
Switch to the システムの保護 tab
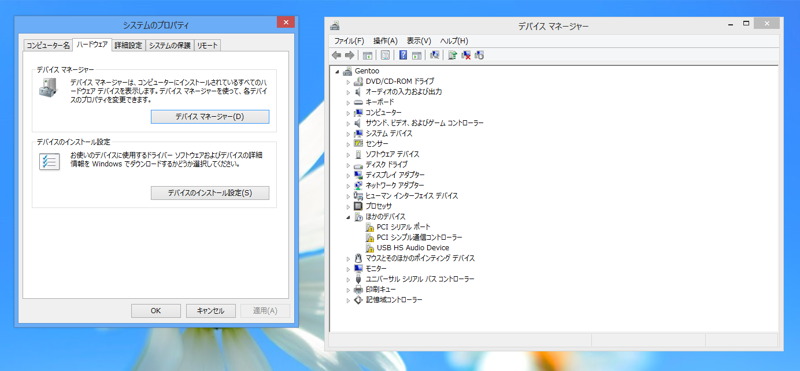[169, 45]
